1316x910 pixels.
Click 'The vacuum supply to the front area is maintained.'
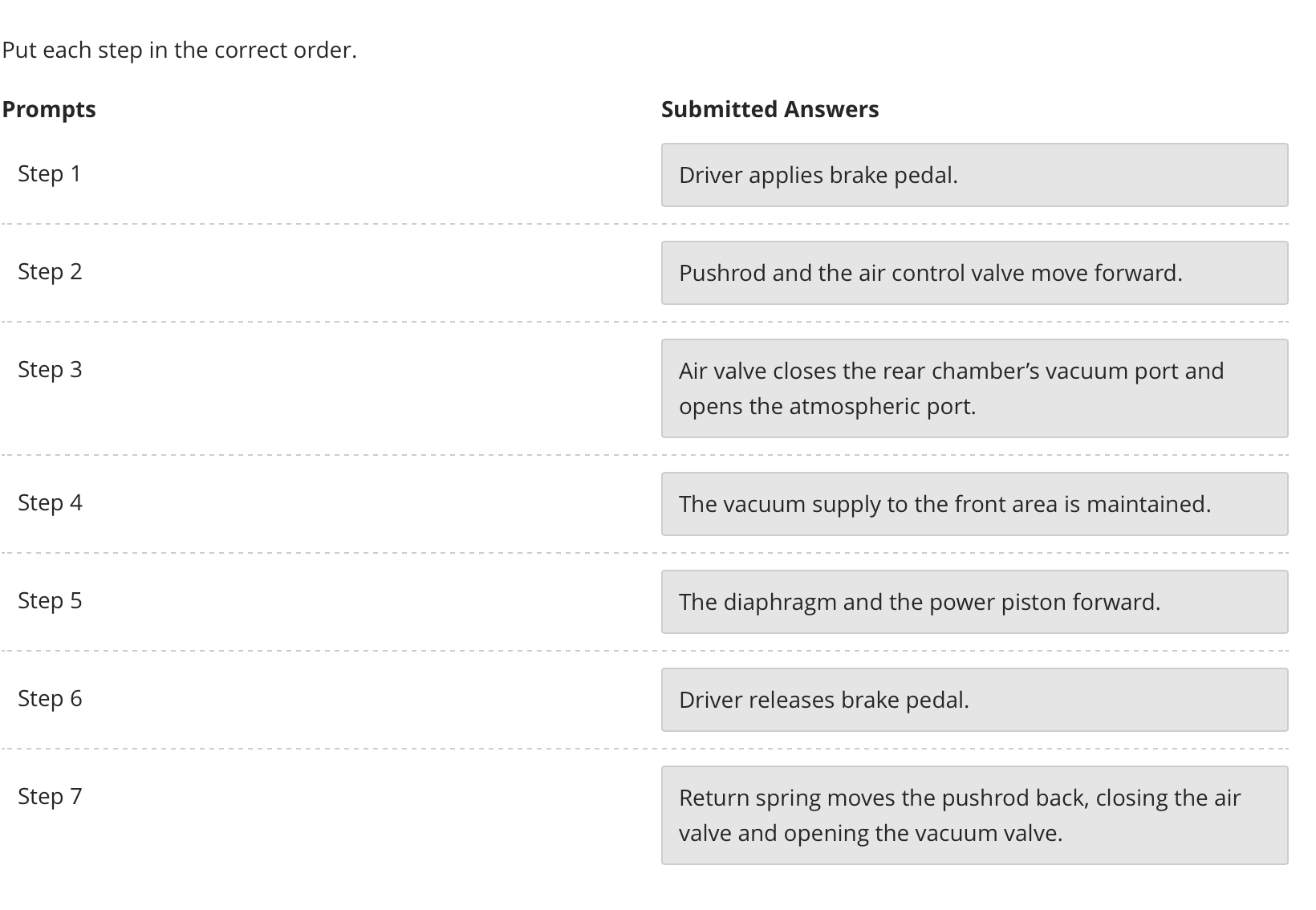click(x=974, y=504)
